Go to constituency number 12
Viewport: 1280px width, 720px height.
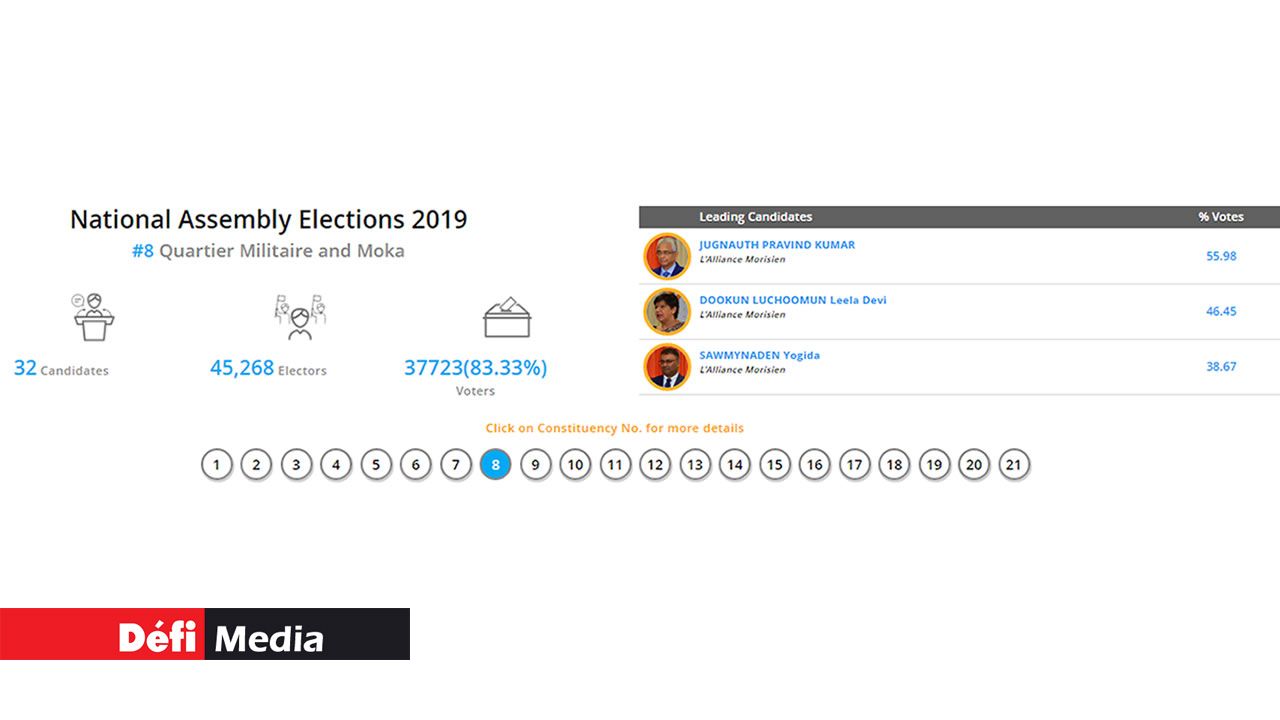click(655, 465)
